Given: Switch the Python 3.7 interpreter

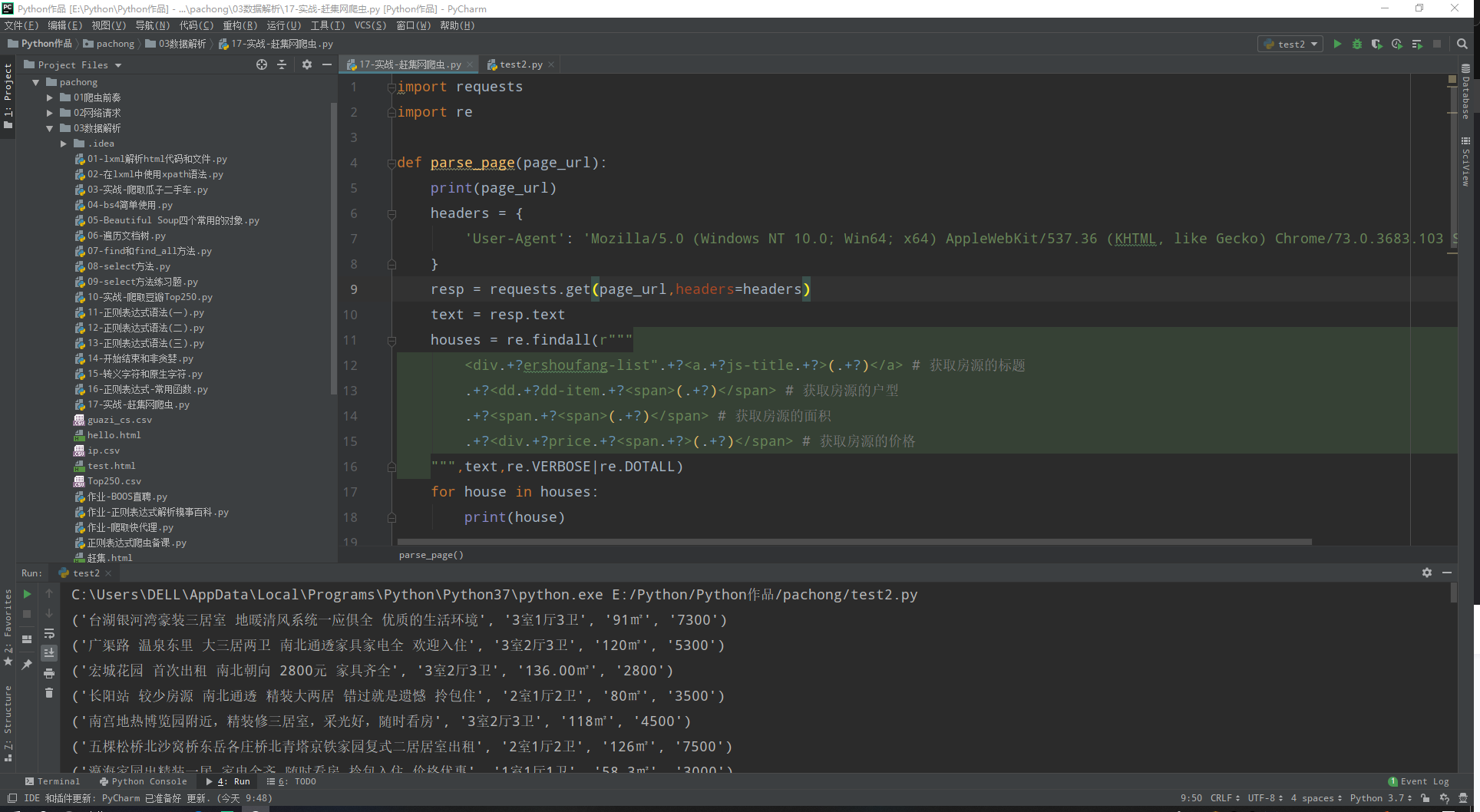Looking at the screenshot, I should click(x=1380, y=798).
